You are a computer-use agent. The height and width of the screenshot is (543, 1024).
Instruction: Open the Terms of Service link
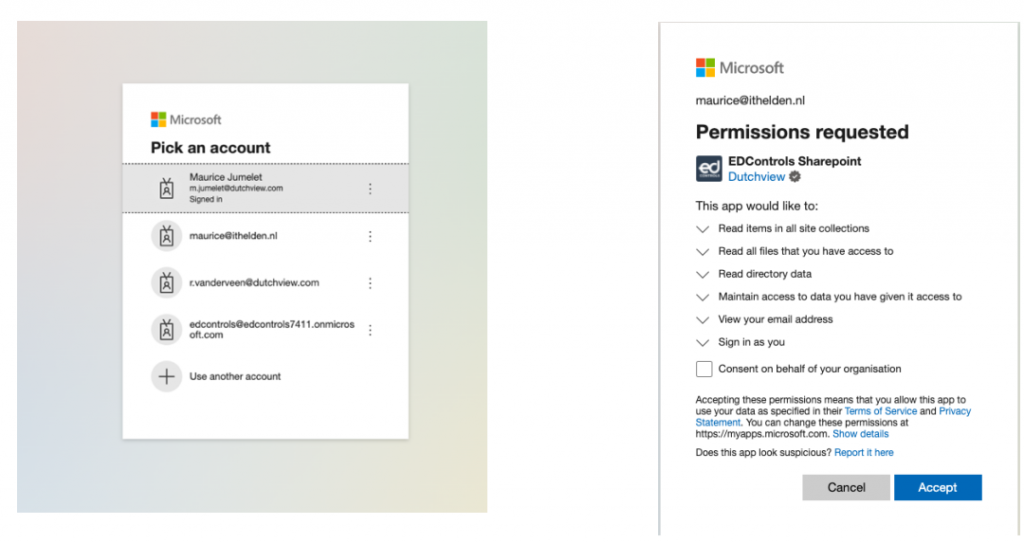[x=880, y=411]
